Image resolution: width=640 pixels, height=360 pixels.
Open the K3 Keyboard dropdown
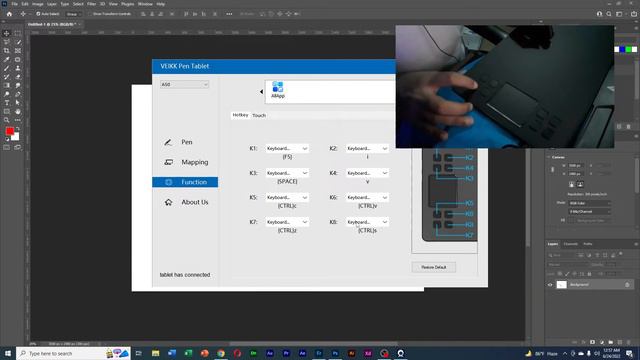pos(287,173)
